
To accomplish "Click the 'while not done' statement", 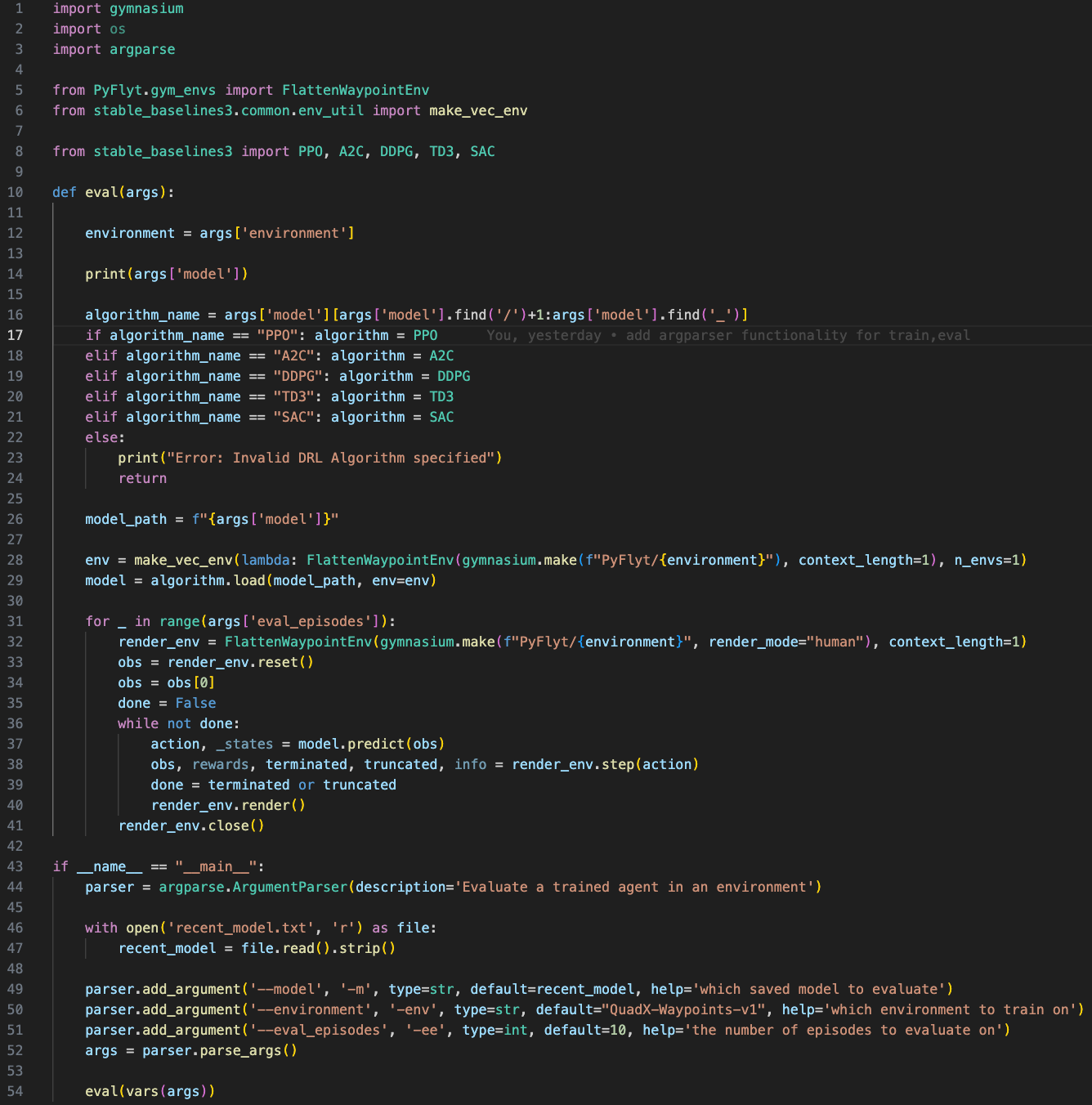I will (178, 723).
